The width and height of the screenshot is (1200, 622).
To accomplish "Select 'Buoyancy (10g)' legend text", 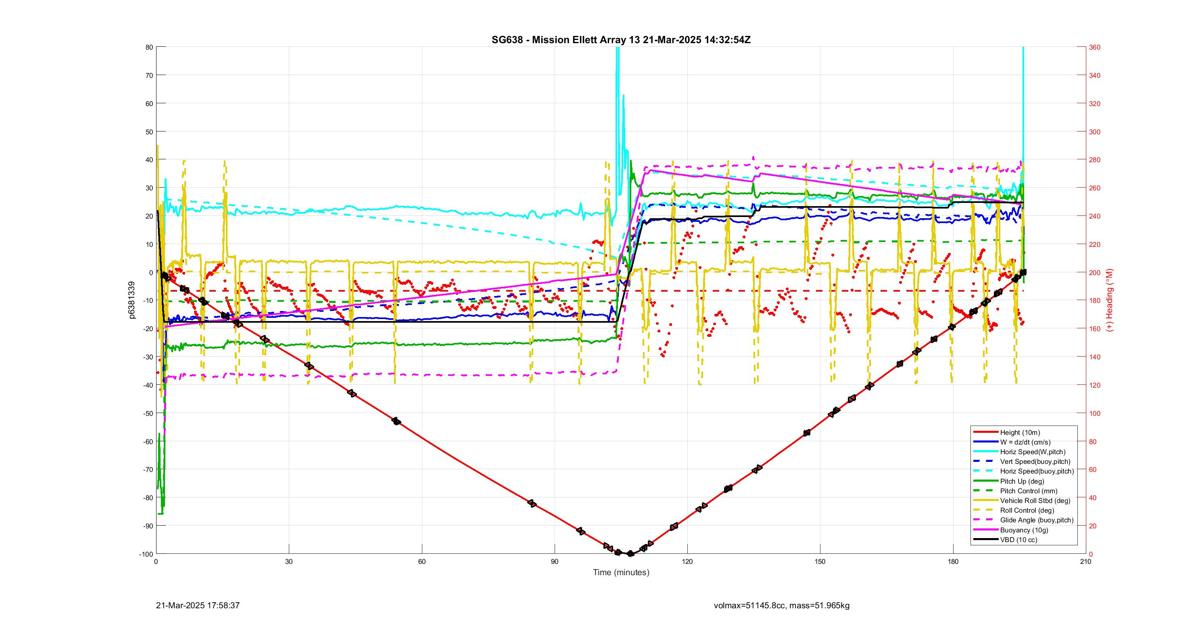I will point(1024,529).
